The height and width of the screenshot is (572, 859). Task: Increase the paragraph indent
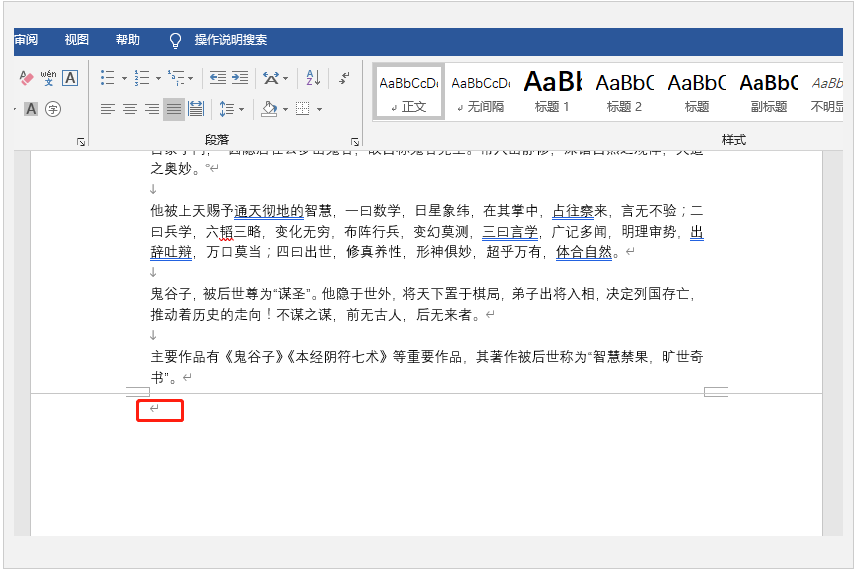tap(239, 78)
